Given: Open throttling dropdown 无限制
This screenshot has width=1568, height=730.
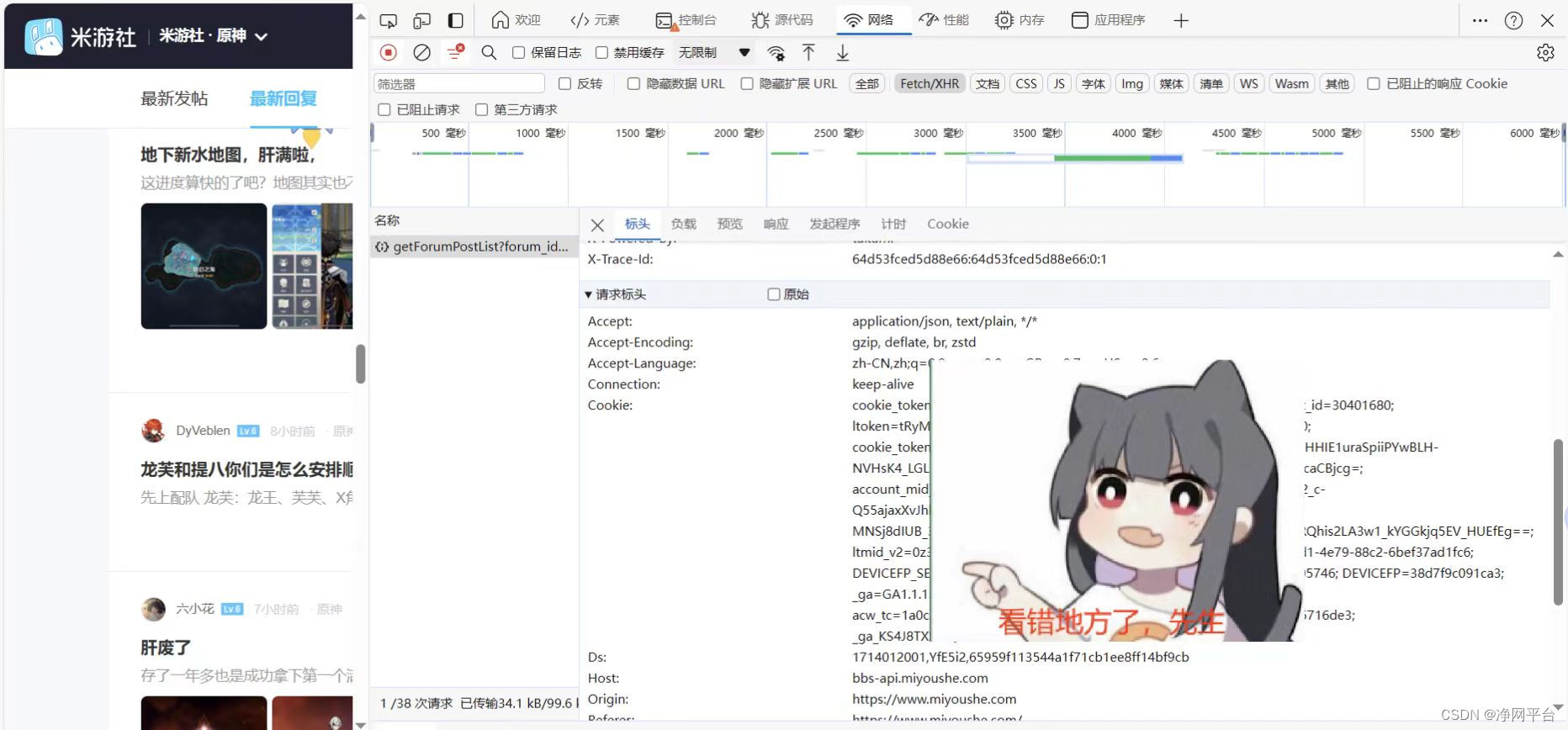Looking at the screenshot, I should coord(714,53).
